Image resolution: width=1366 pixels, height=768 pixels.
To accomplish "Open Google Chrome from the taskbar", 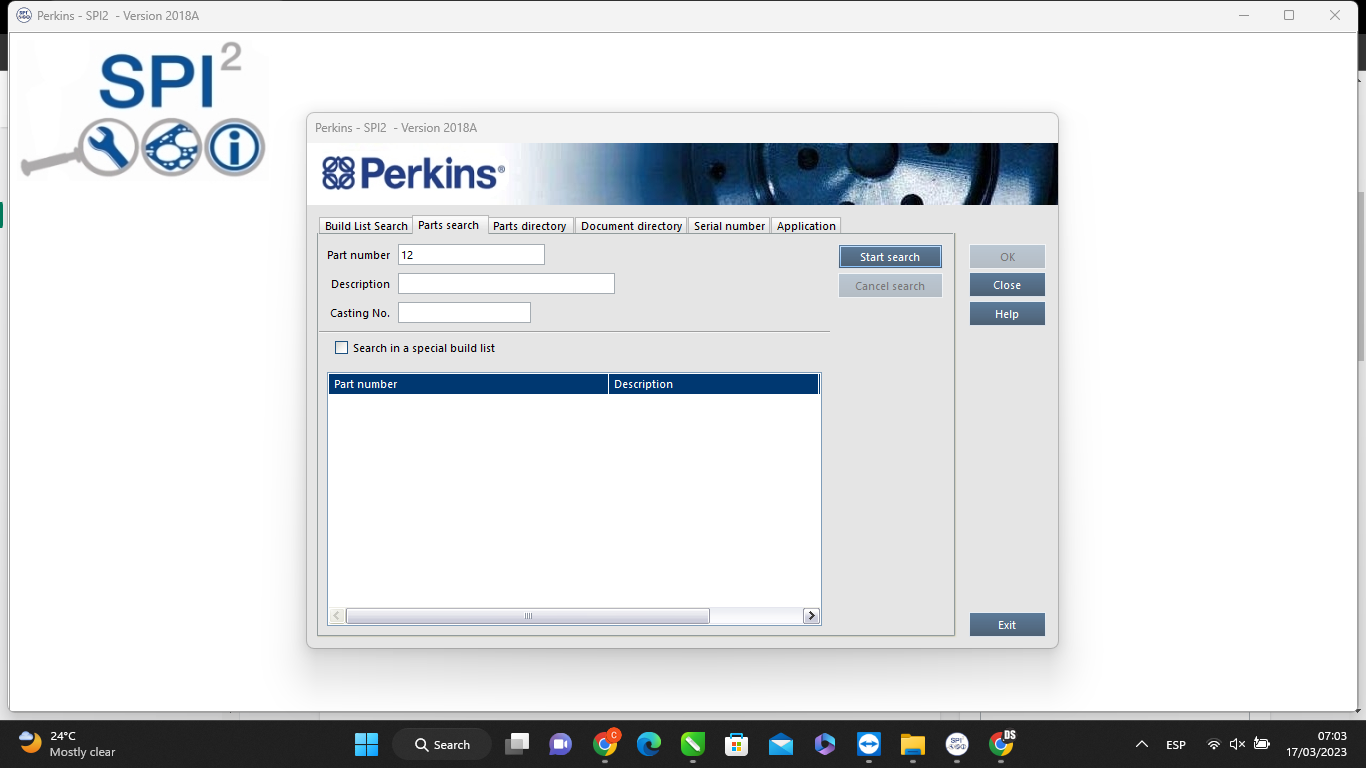I will coord(604,744).
